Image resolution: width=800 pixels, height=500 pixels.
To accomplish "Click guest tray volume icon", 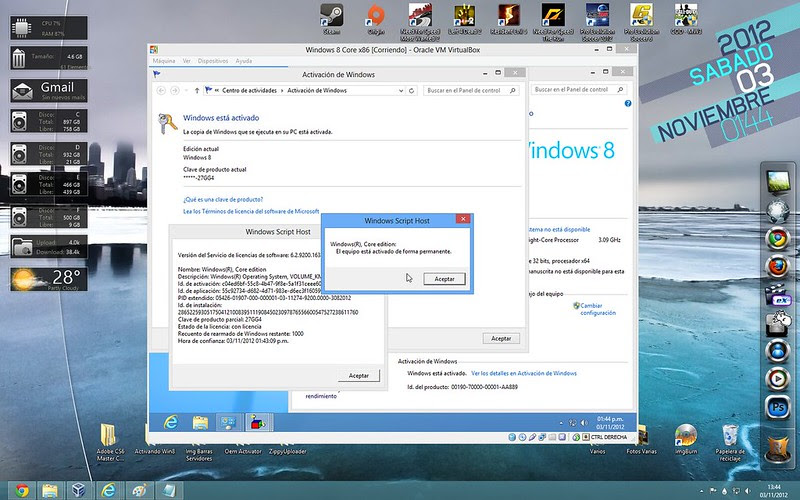I will [584, 423].
